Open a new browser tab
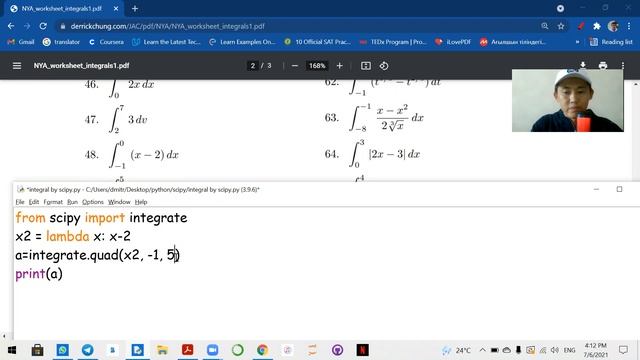640x360 pixels. [x=135, y=8]
